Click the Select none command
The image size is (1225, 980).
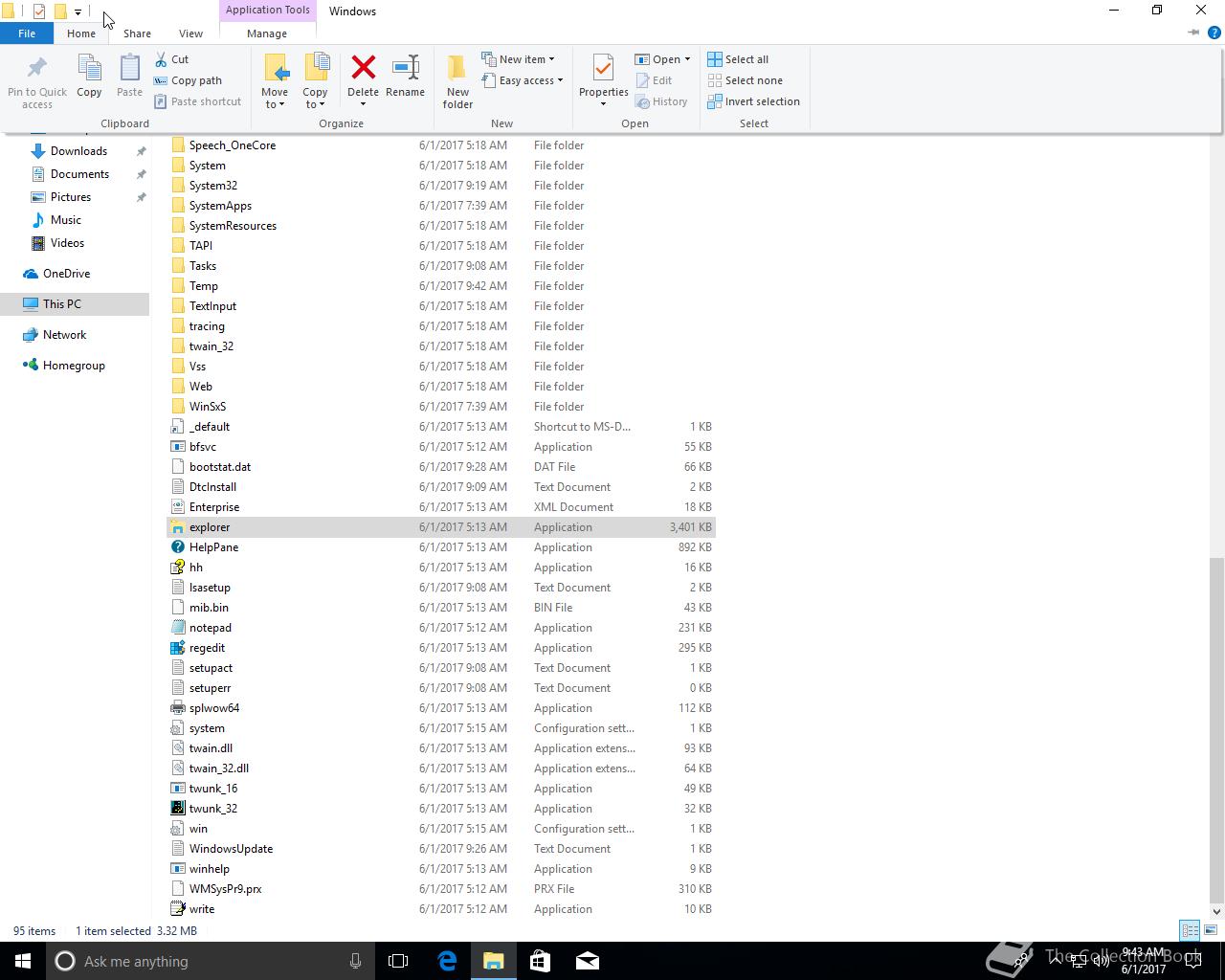click(x=745, y=80)
